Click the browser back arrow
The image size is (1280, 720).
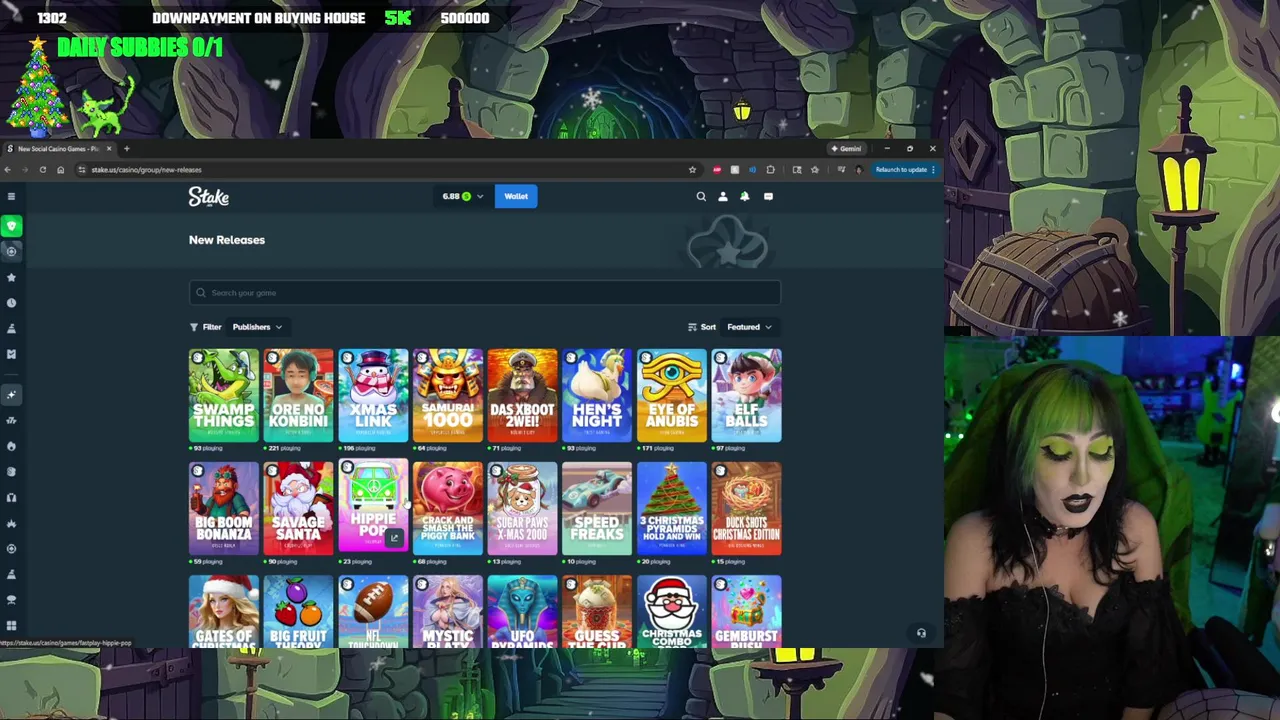pos(8,170)
